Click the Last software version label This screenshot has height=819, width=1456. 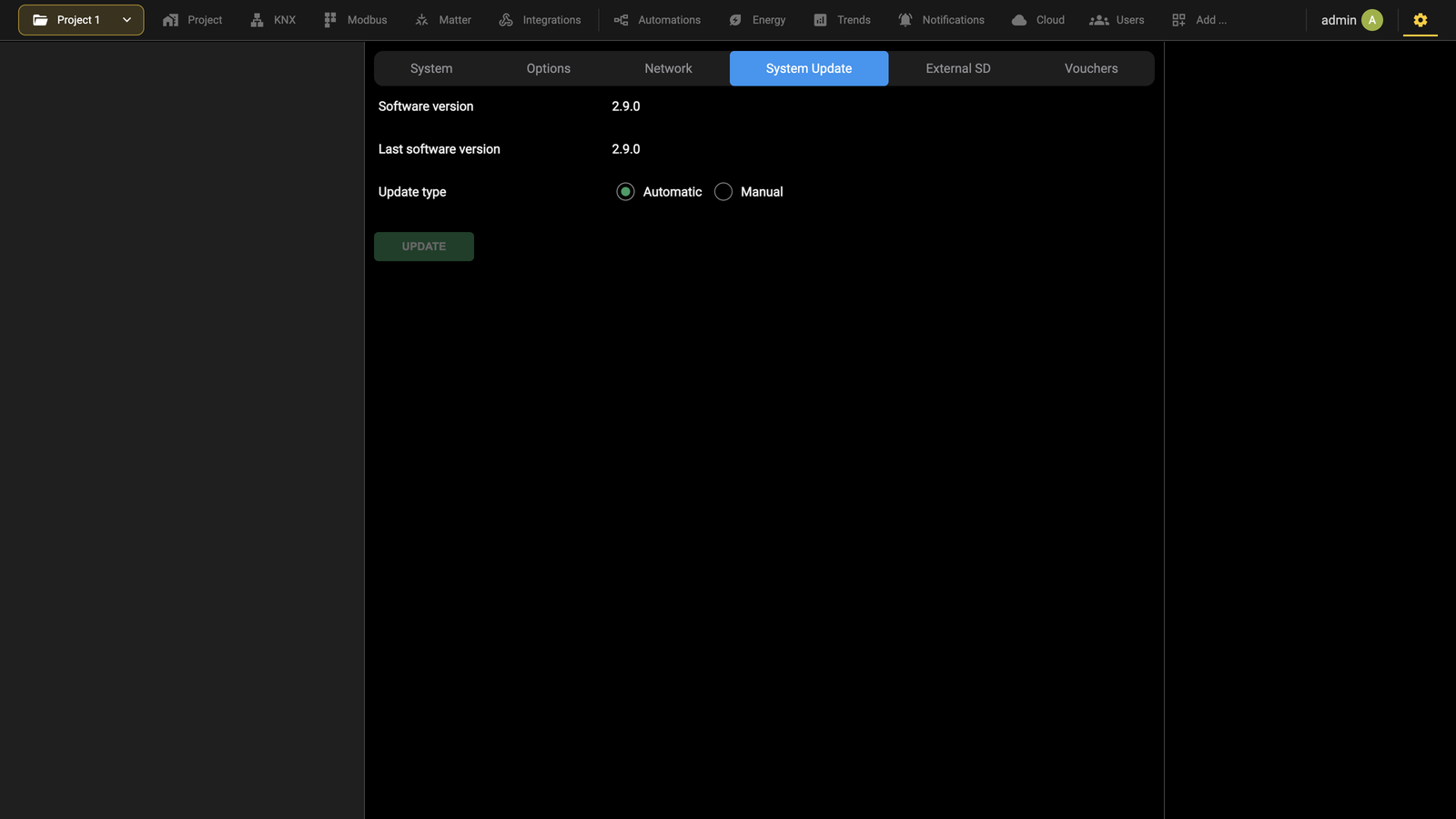(440, 149)
